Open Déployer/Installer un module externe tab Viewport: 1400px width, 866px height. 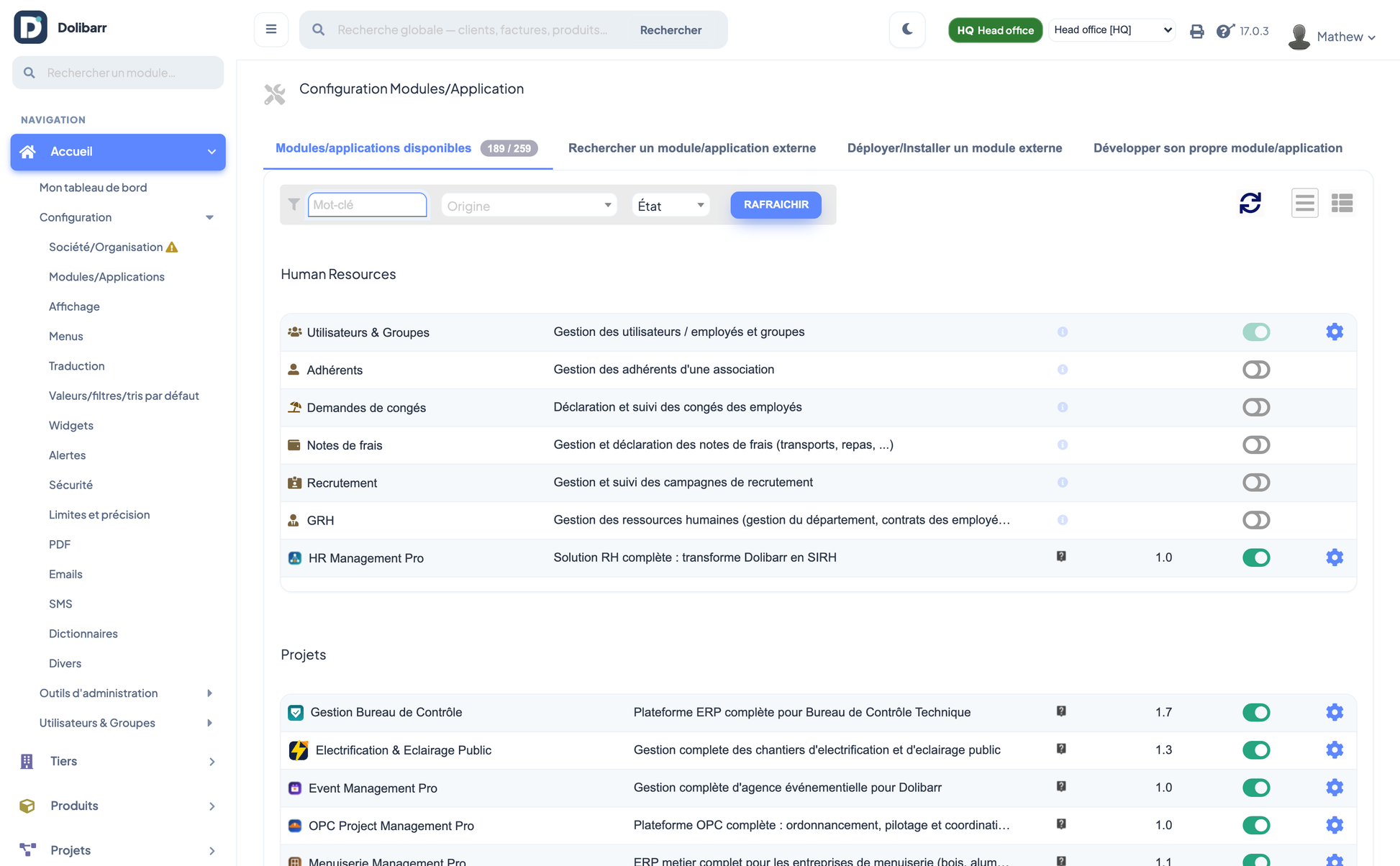[955, 148]
